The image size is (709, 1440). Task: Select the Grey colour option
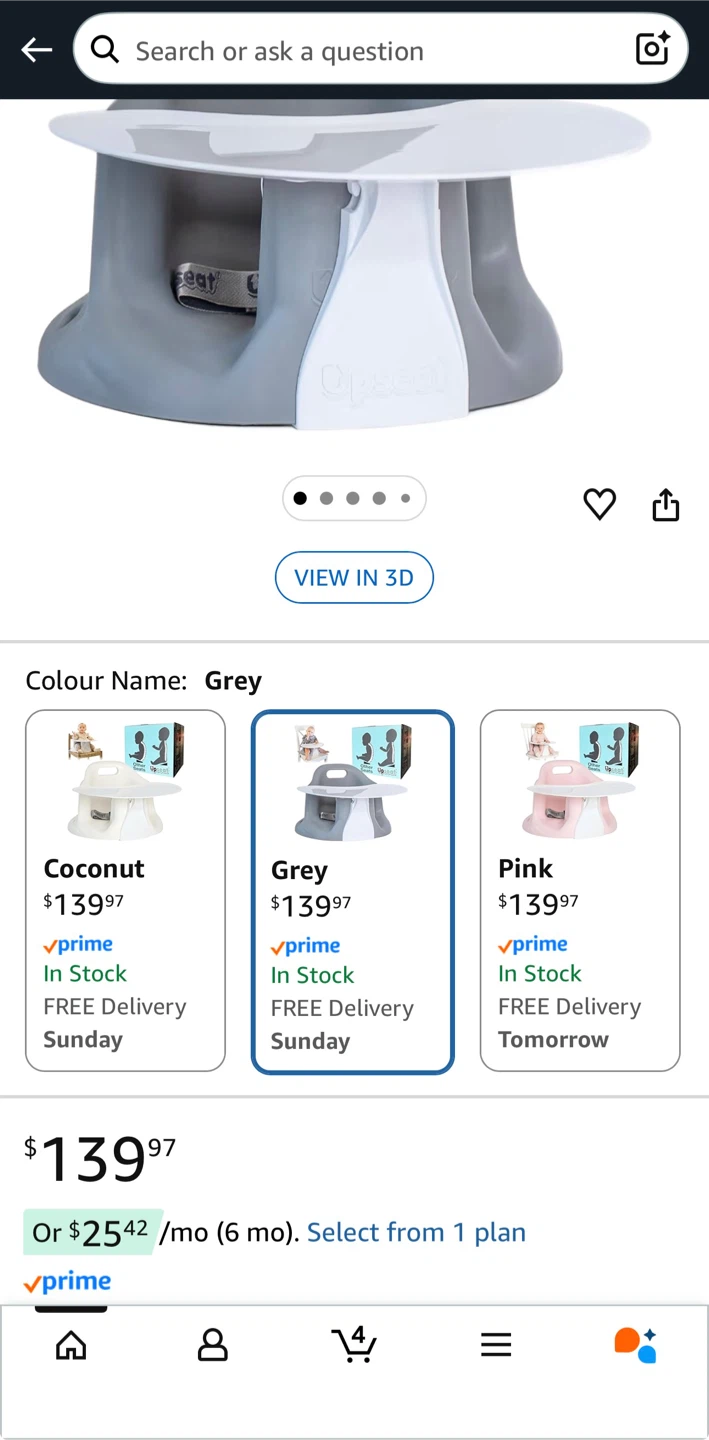point(353,892)
